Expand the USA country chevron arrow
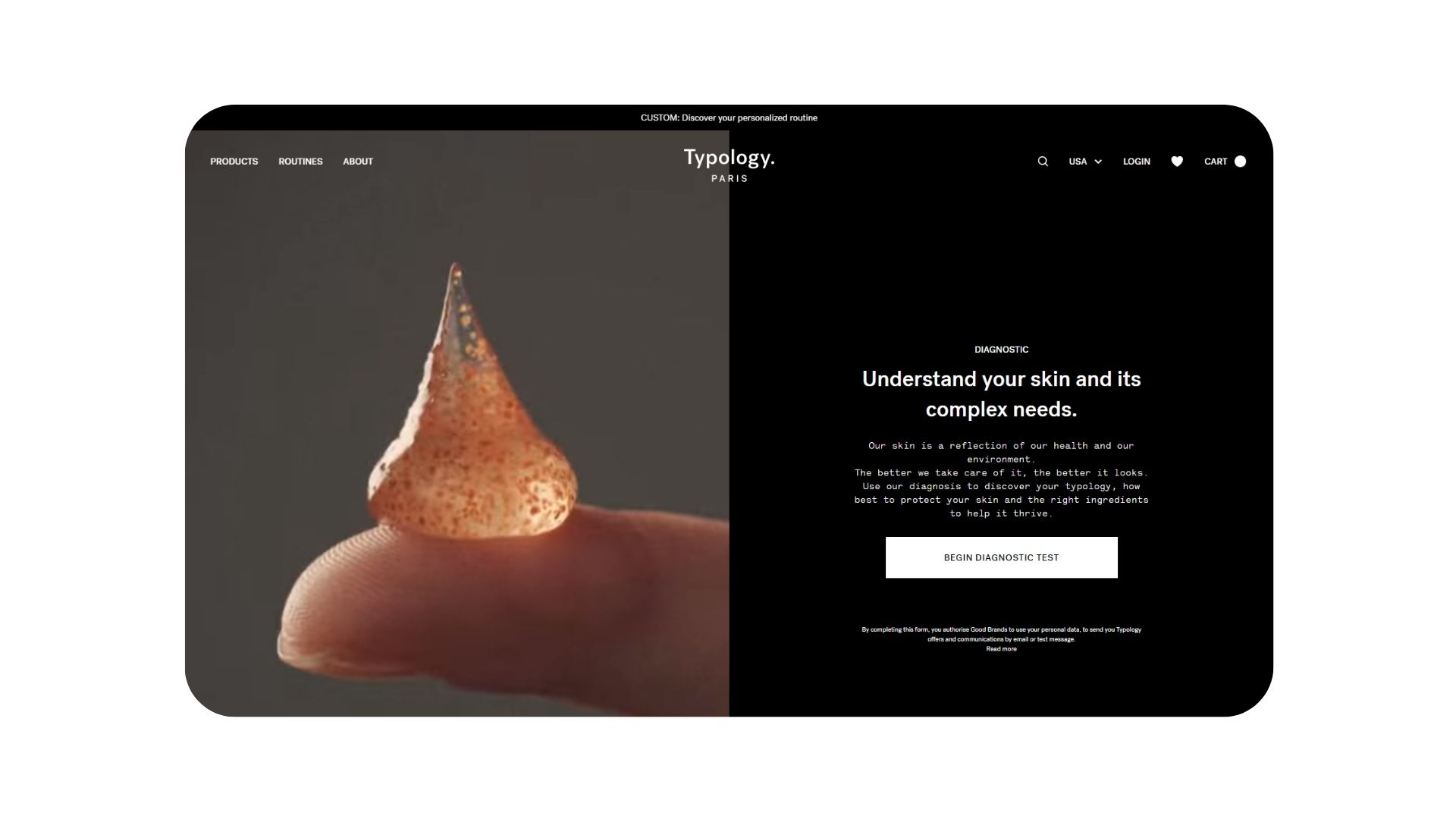This screenshot has height=819, width=1456. 1098,162
